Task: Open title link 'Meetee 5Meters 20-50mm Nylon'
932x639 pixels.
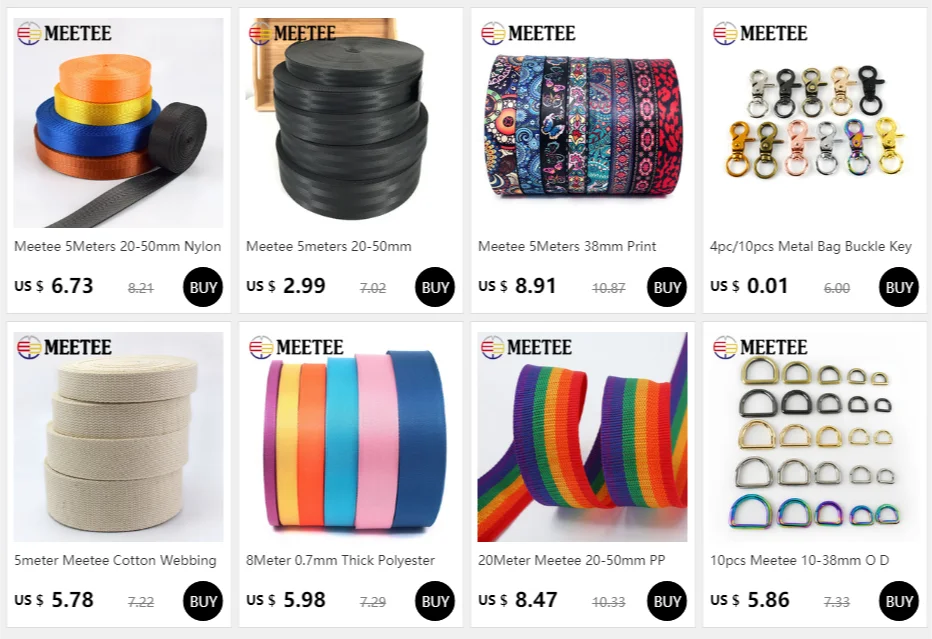Action: click(x=118, y=246)
